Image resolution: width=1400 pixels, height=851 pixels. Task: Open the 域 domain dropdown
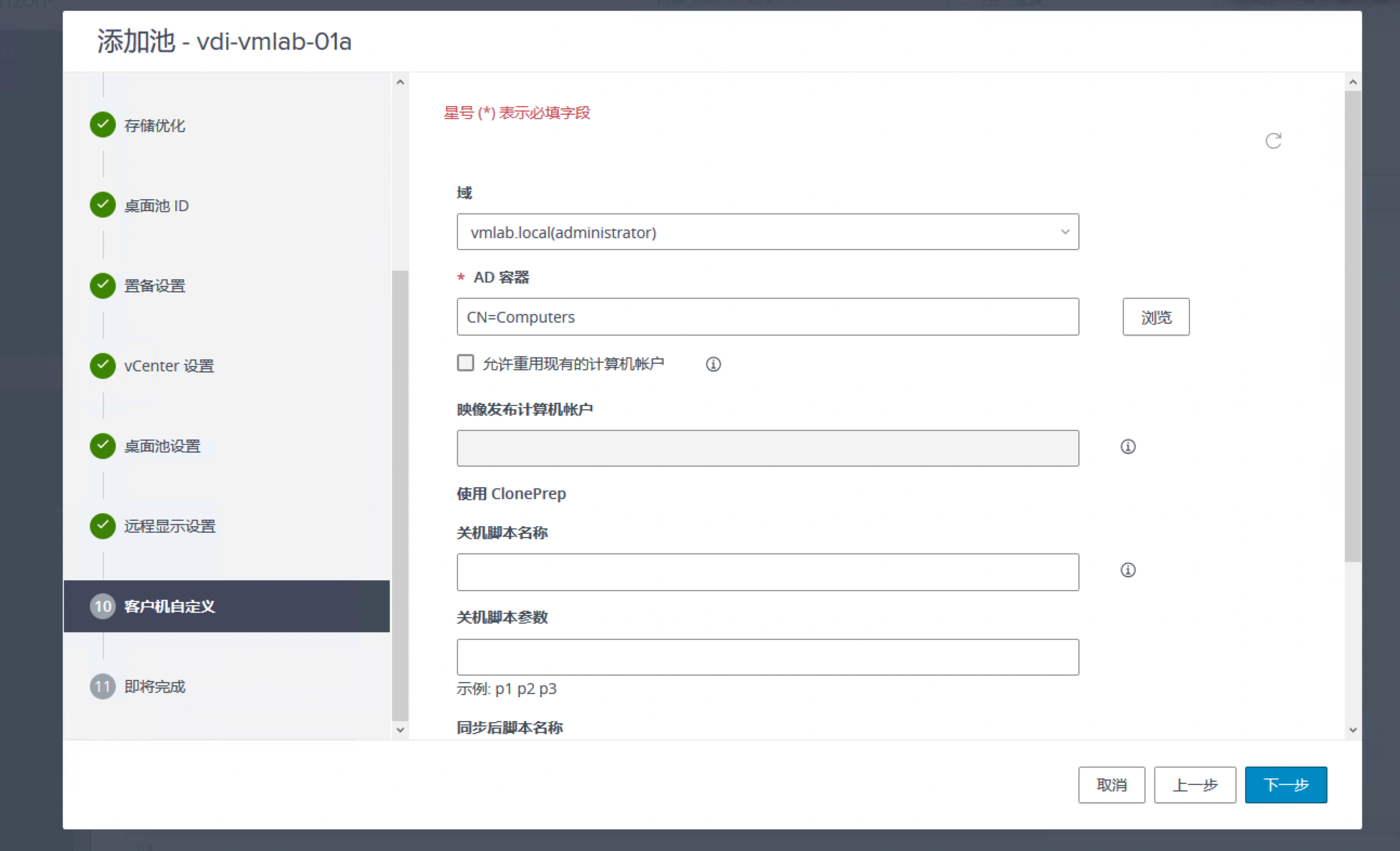(767, 232)
